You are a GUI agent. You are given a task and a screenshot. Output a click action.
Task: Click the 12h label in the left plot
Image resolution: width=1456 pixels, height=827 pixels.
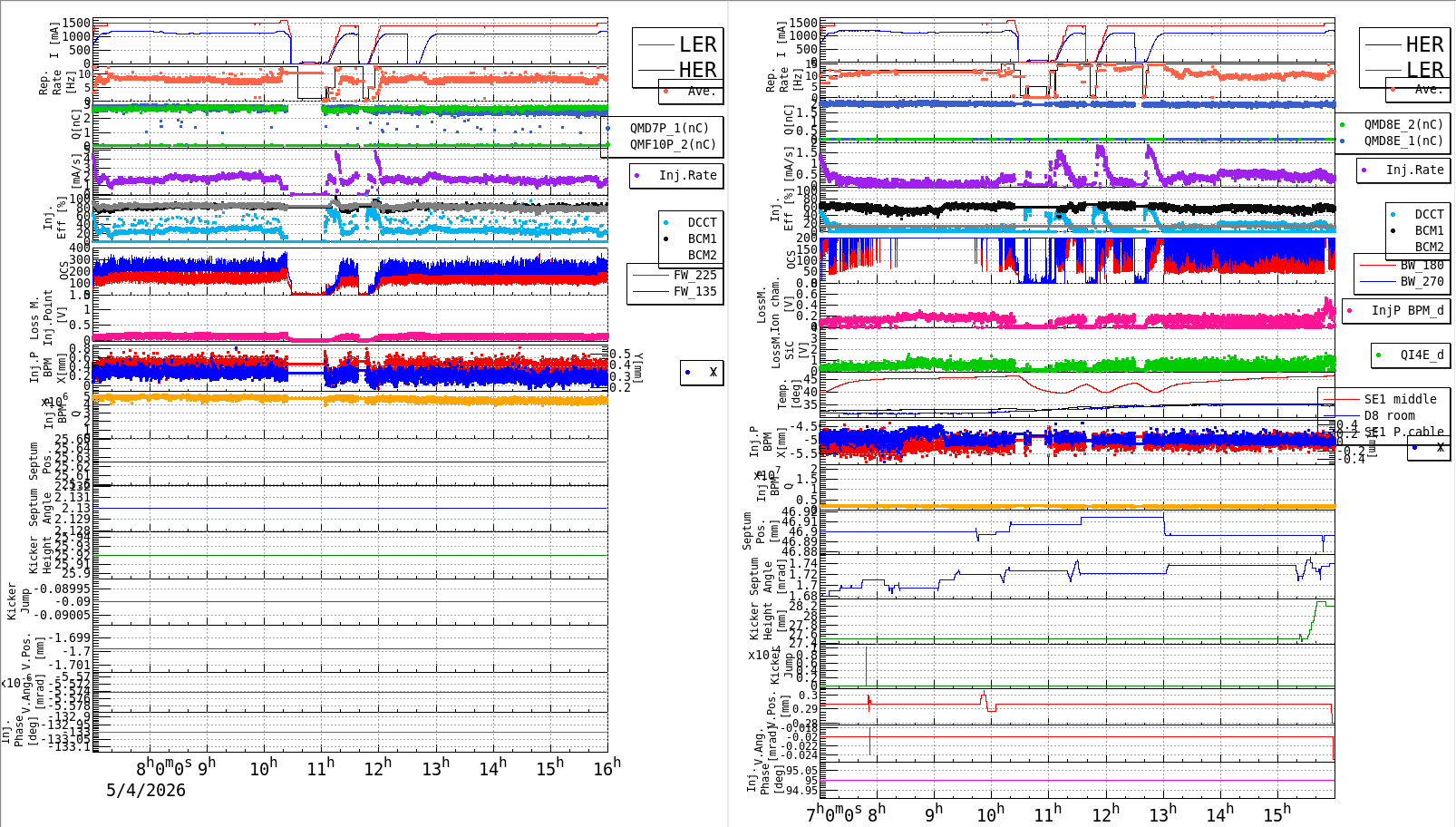click(377, 767)
